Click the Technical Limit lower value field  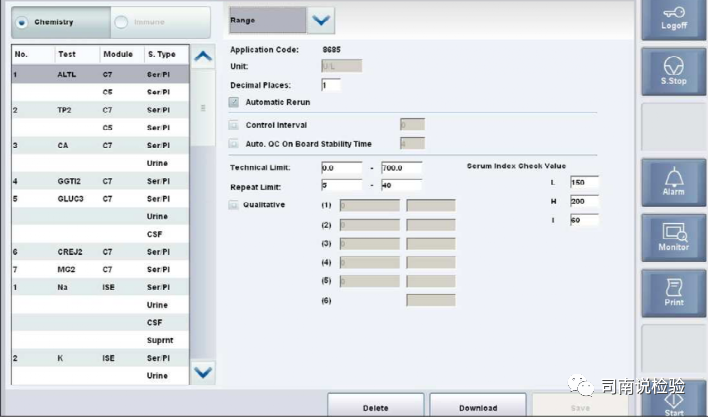pyautogui.click(x=342, y=168)
